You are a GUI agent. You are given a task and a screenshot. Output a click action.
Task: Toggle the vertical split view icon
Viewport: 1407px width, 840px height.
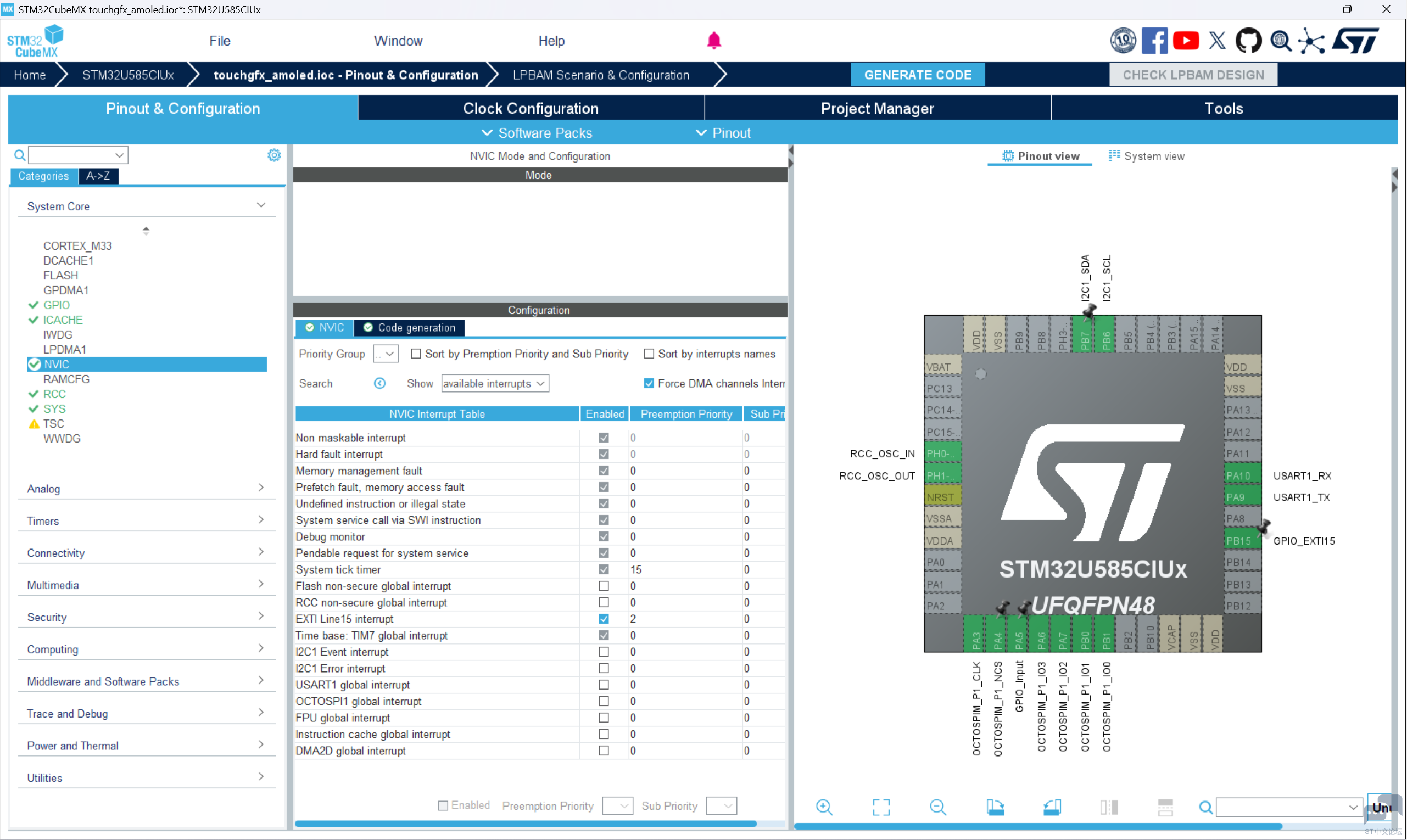[1165, 807]
